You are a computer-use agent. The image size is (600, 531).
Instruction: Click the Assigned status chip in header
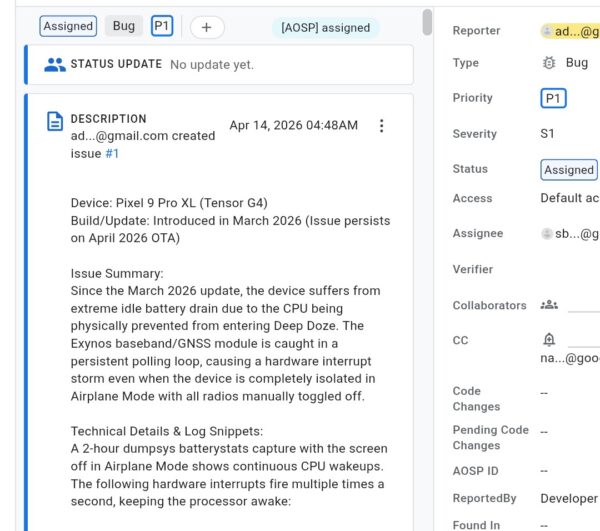pyautogui.click(x=68, y=26)
